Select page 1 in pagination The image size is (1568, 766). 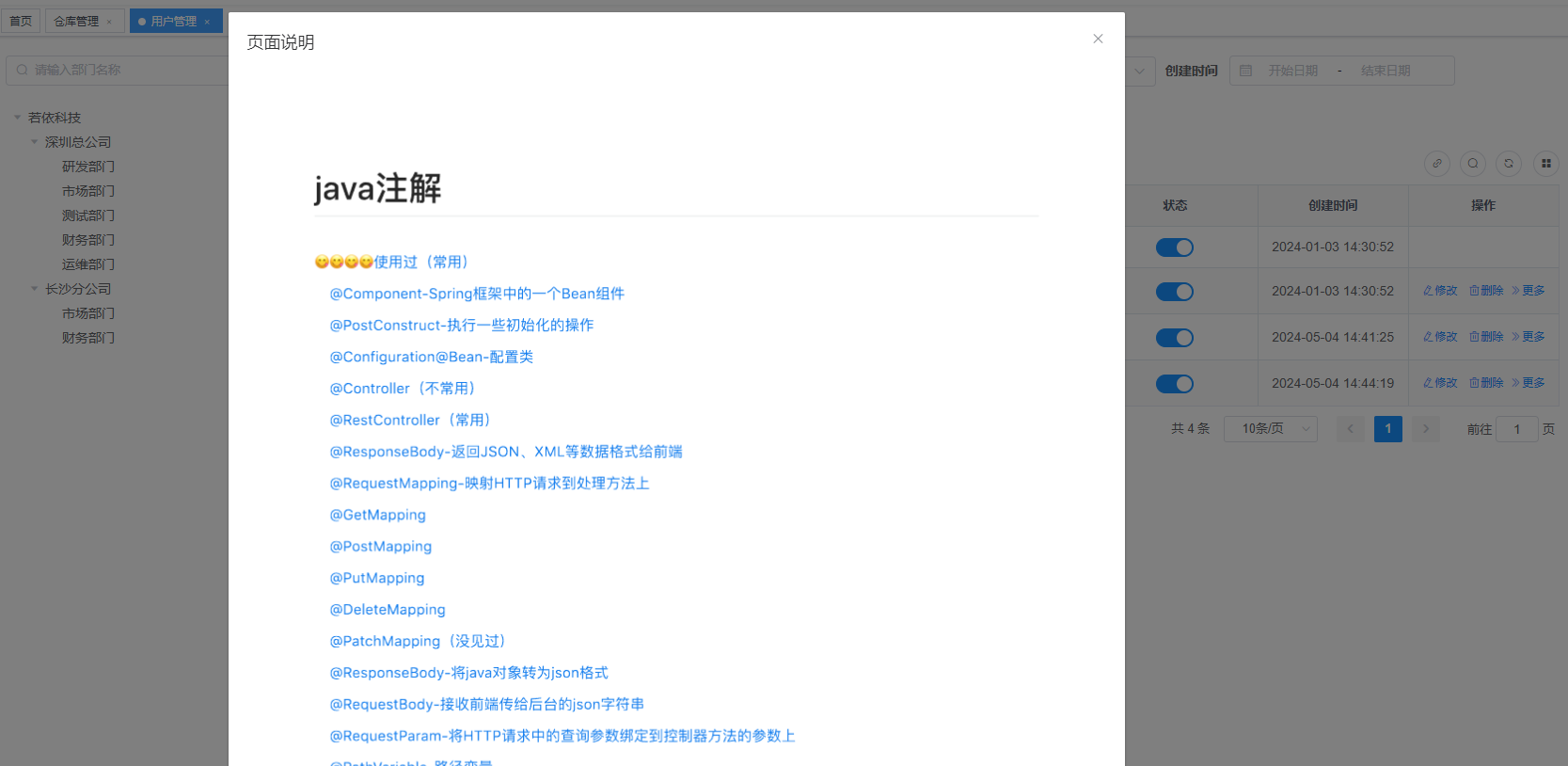point(1388,429)
